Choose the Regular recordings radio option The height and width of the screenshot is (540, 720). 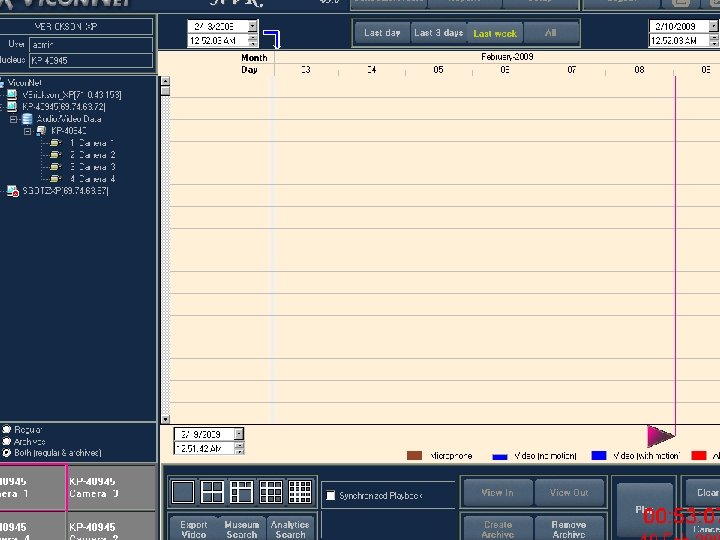(x=6, y=429)
